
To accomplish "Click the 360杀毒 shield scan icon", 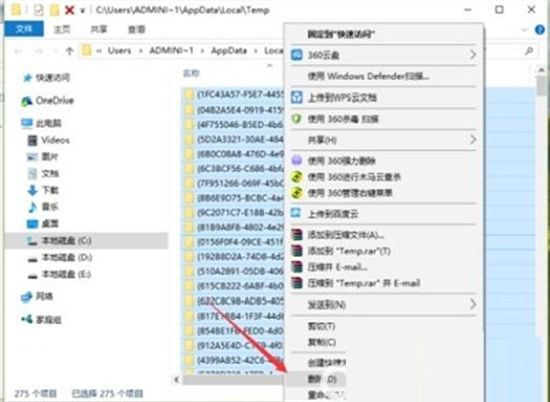I will tap(297, 119).
